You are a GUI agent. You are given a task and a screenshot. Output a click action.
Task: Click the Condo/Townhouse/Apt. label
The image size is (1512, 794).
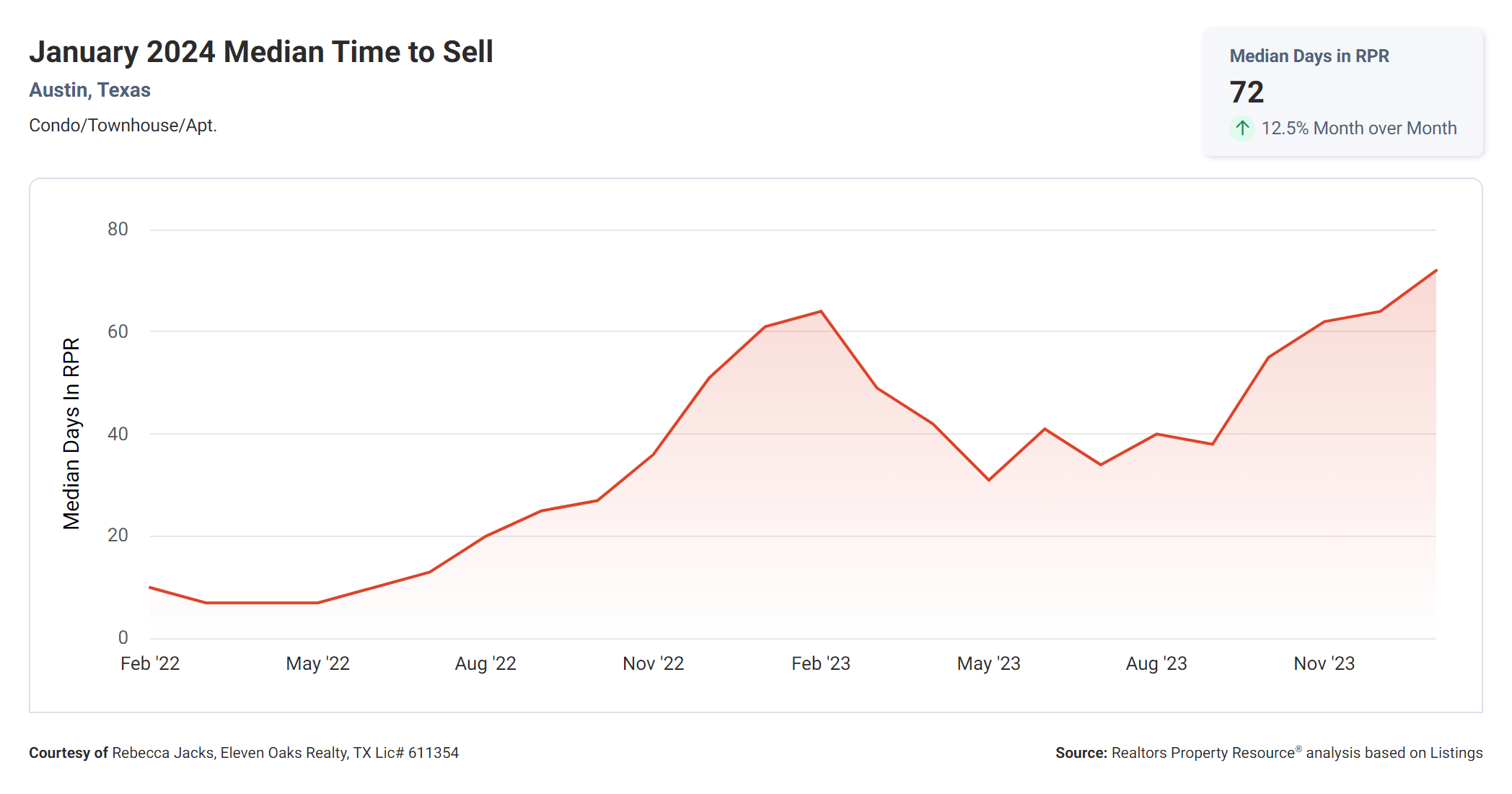(x=123, y=126)
